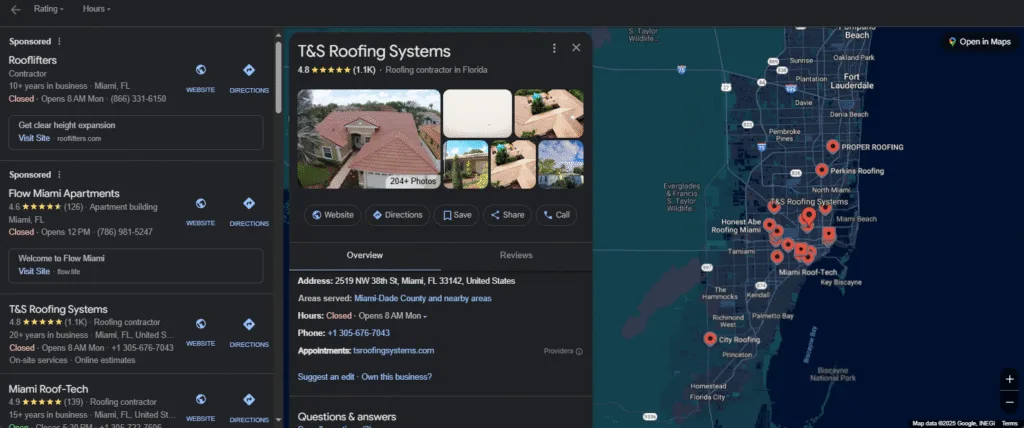This screenshot has height=428, width=1024.
Task: Open Providers info icon
Action: [x=579, y=352]
